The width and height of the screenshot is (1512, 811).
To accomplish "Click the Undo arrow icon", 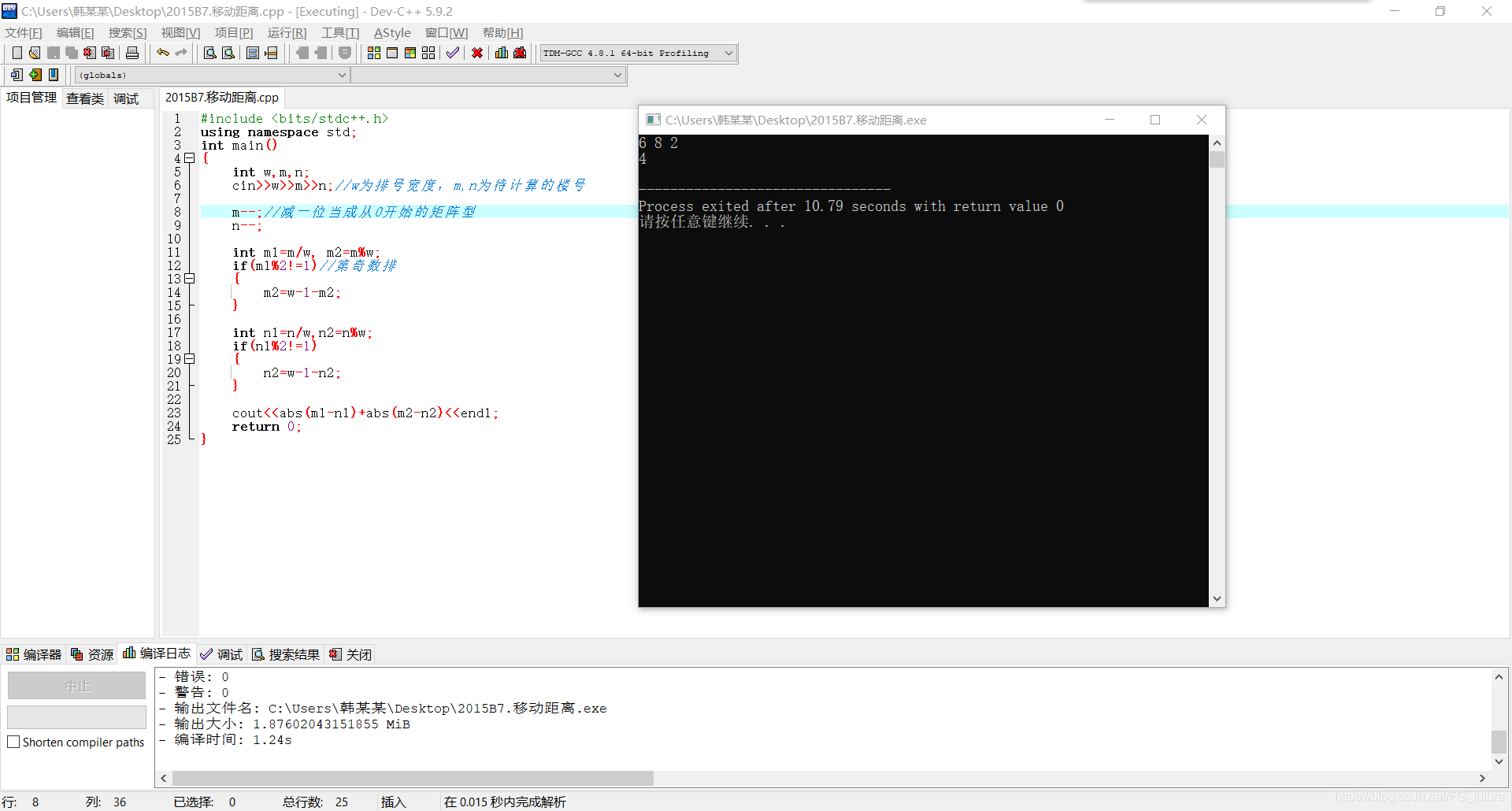I will tap(163, 53).
